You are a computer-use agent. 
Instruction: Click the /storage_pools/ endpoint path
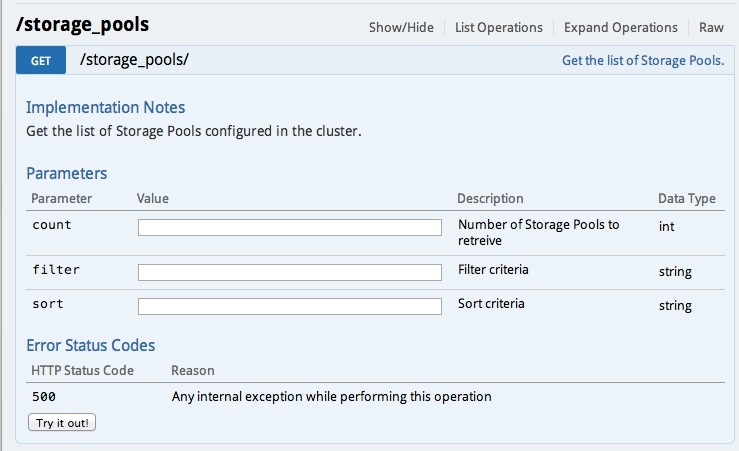click(134, 60)
